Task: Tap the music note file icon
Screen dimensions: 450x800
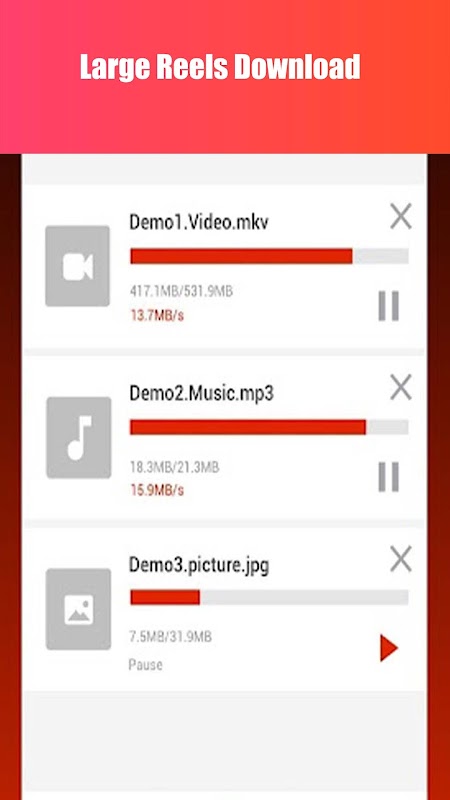Action: (79, 438)
